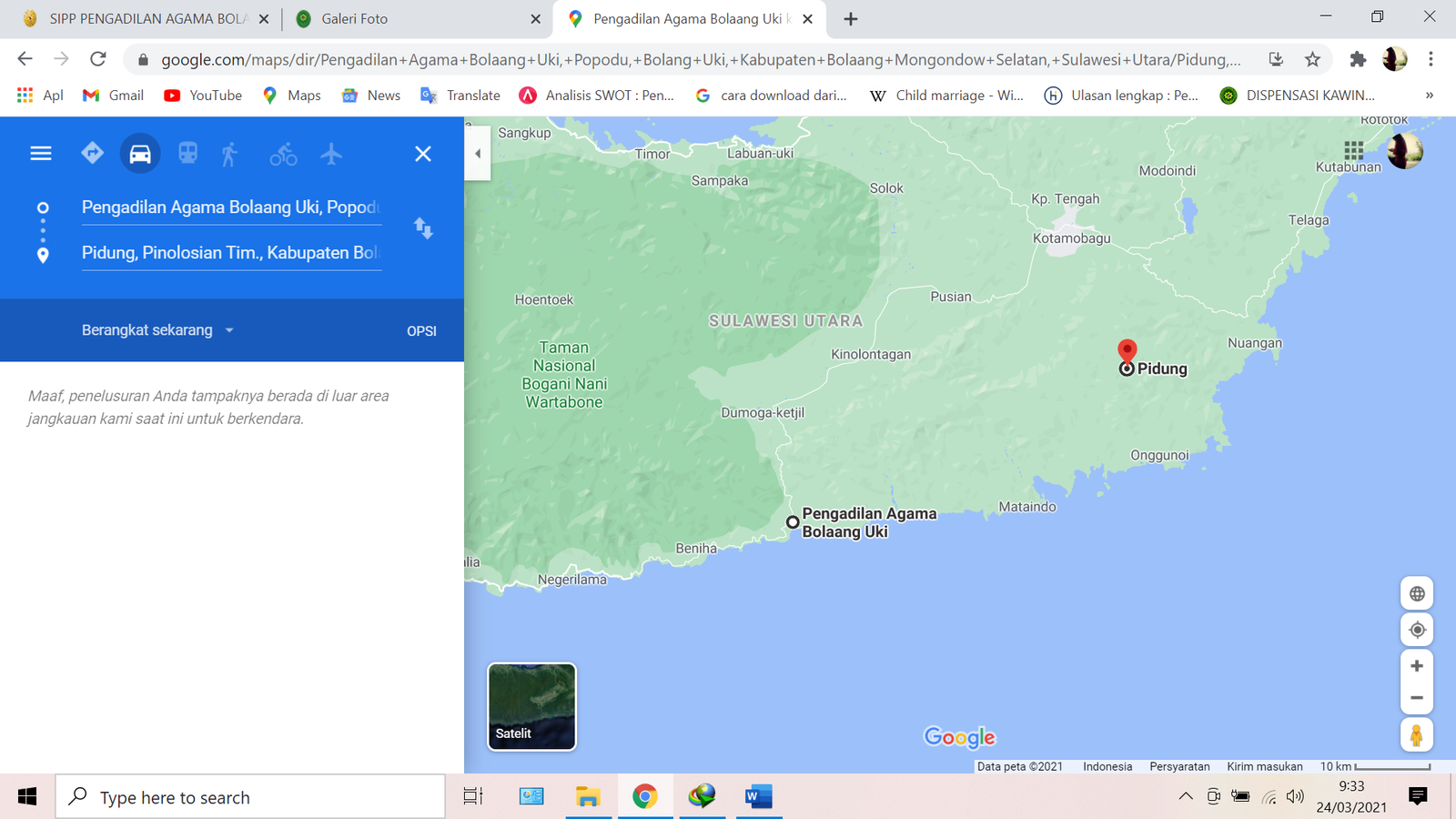Collapse the side panel arrow
1456x819 pixels.
coord(478,153)
